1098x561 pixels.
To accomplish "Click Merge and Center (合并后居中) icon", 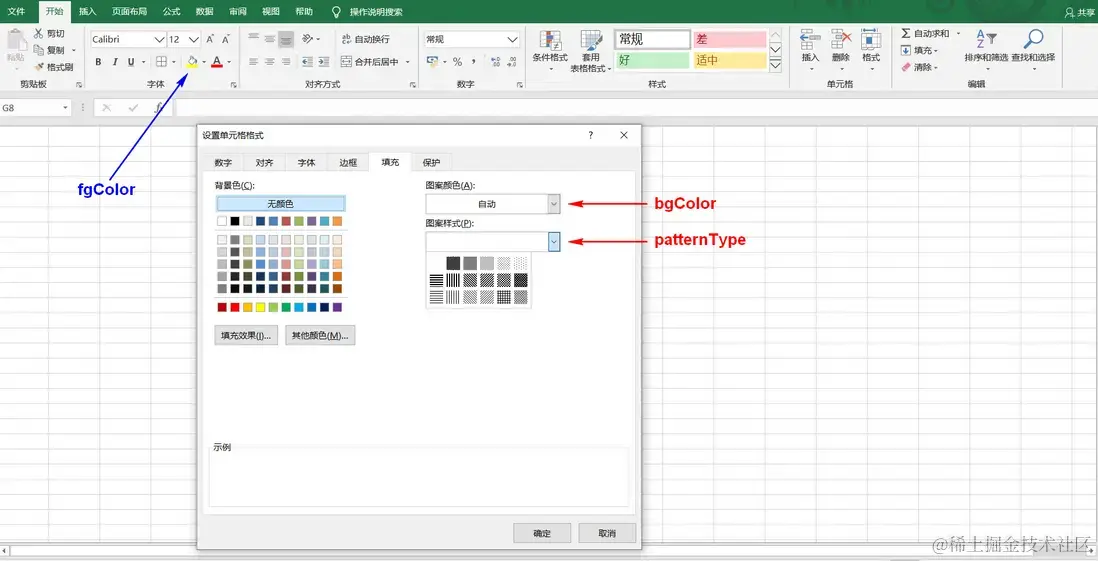I will tap(347, 62).
